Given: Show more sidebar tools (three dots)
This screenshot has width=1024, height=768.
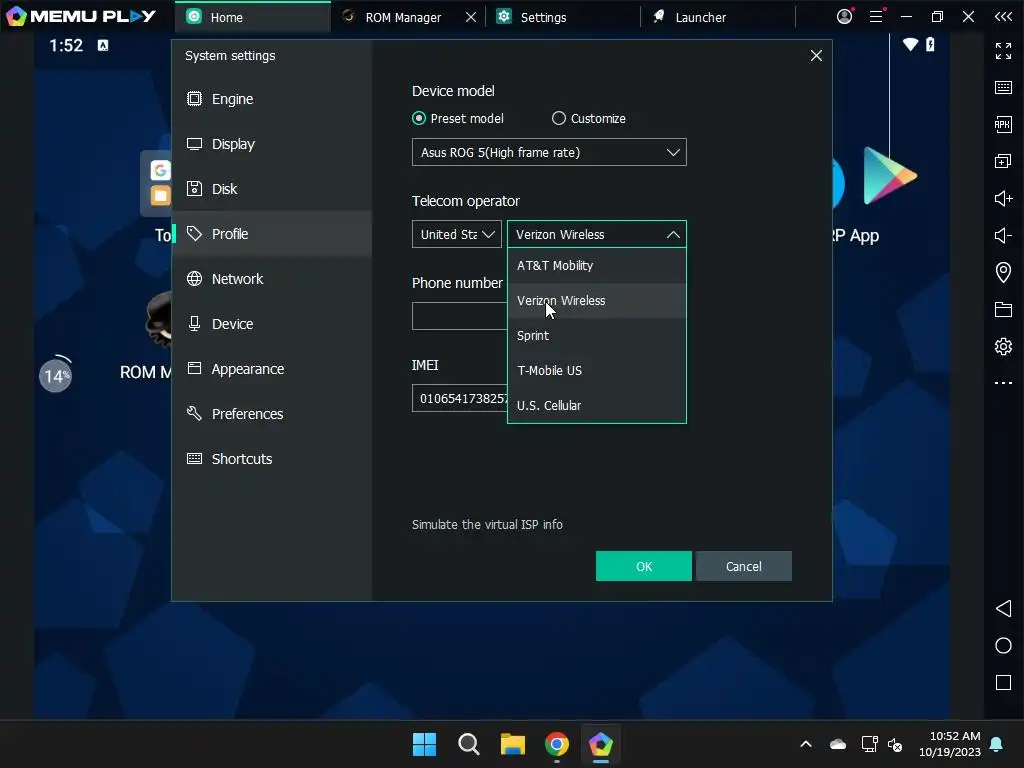Looking at the screenshot, I should point(1003,383).
